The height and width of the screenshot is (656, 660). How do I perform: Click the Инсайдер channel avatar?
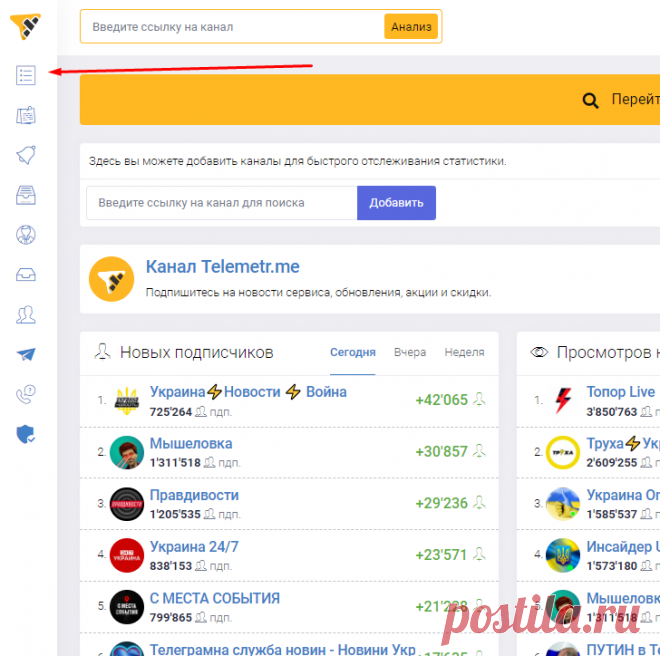click(563, 555)
